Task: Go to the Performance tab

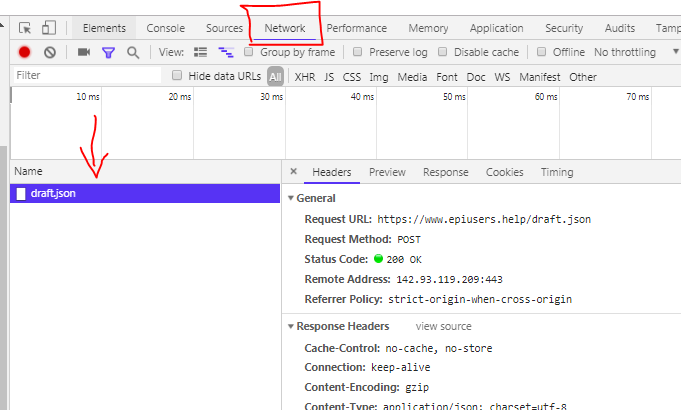Action: pos(357,28)
